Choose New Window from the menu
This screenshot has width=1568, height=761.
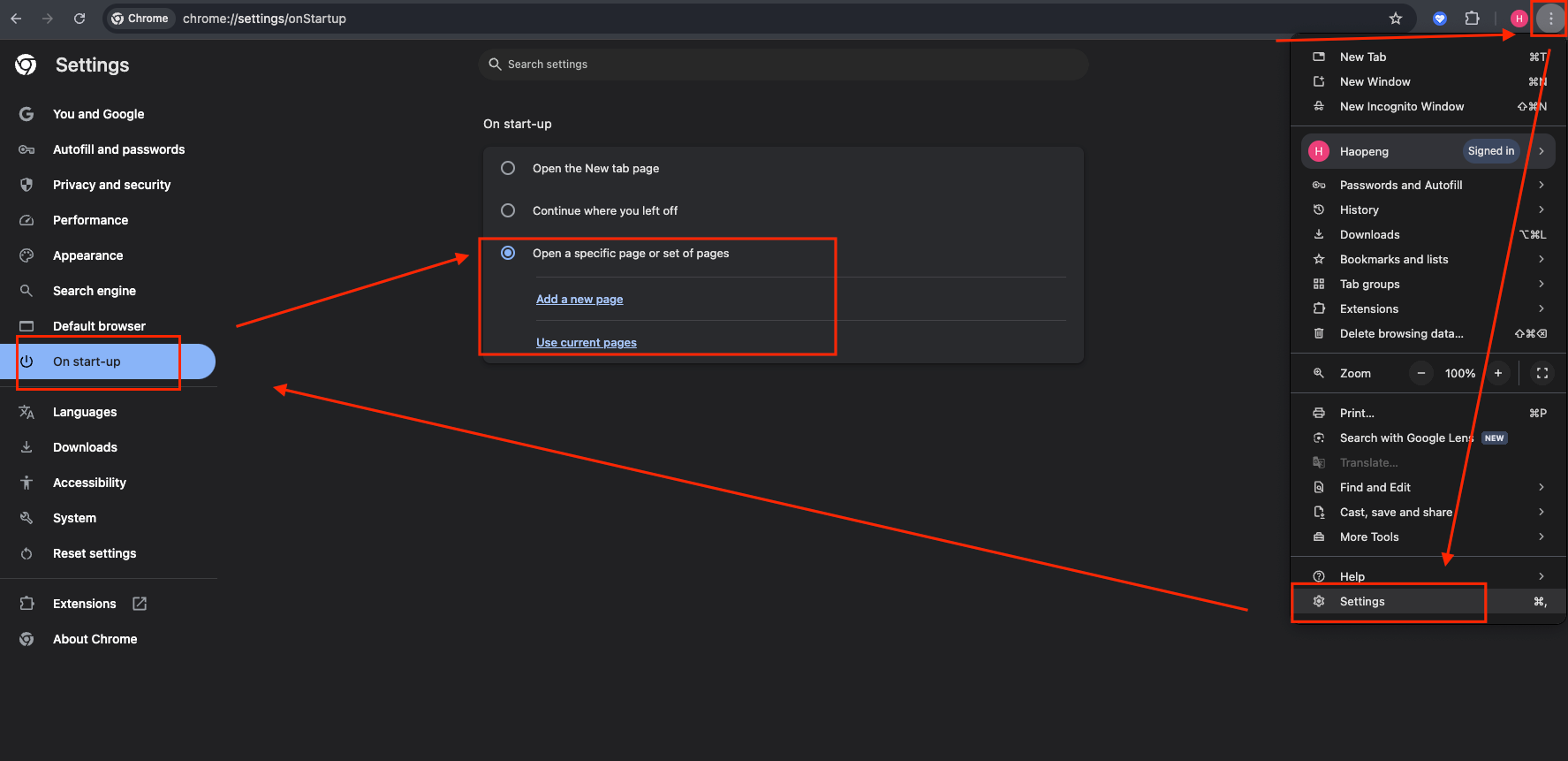(1428, 81)
